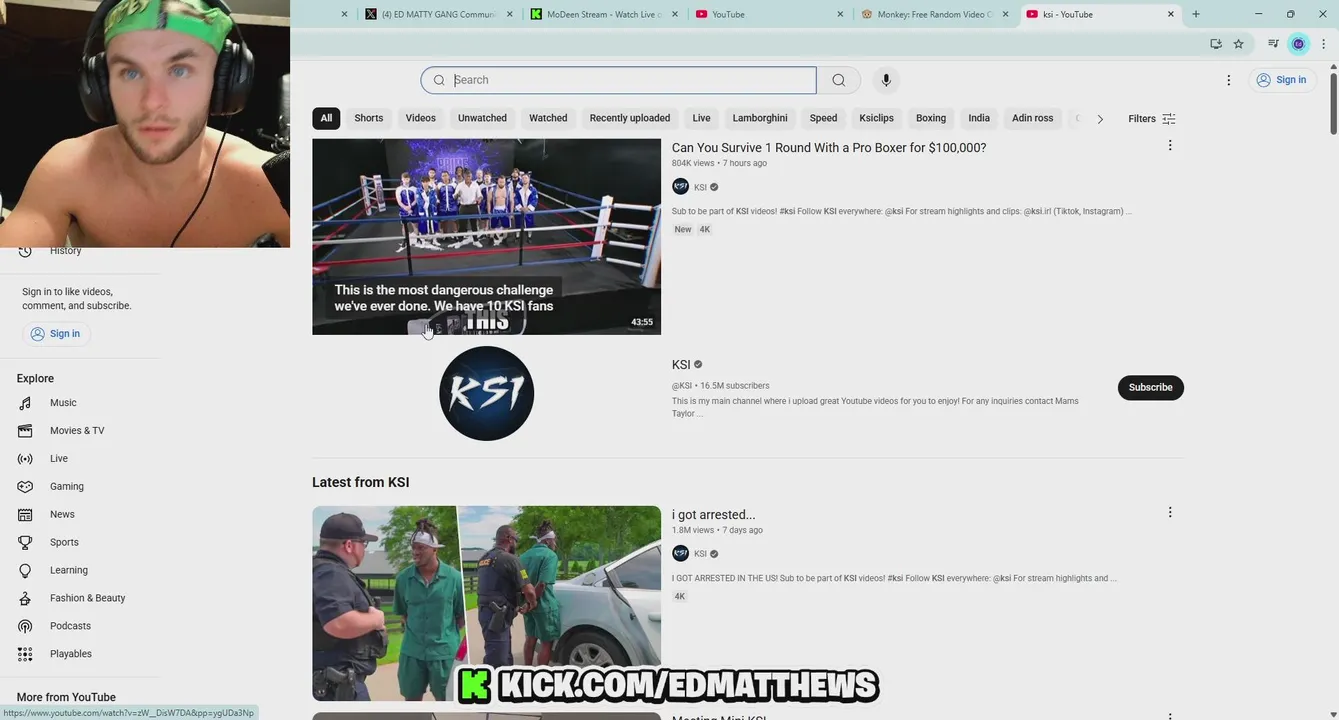
Task: Switch to MoDeen Stream tab
Action: click(x=604, y=14)
